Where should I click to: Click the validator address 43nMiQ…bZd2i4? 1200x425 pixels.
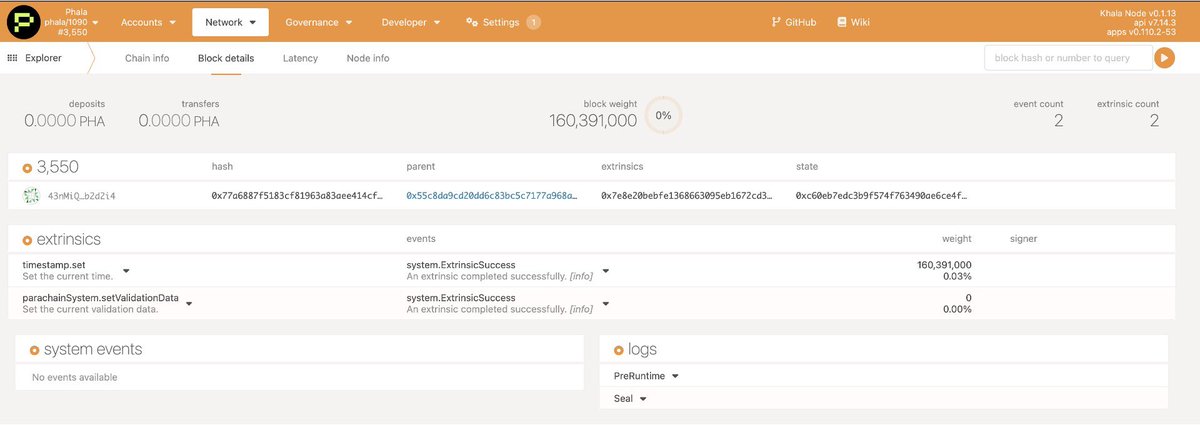82,196
